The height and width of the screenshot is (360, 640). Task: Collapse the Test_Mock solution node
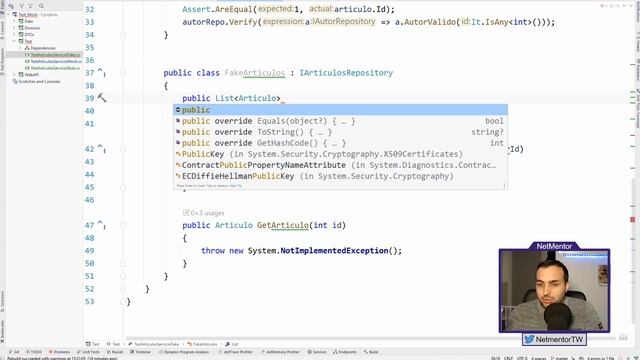pyautogui.click(x=8, y=15)
